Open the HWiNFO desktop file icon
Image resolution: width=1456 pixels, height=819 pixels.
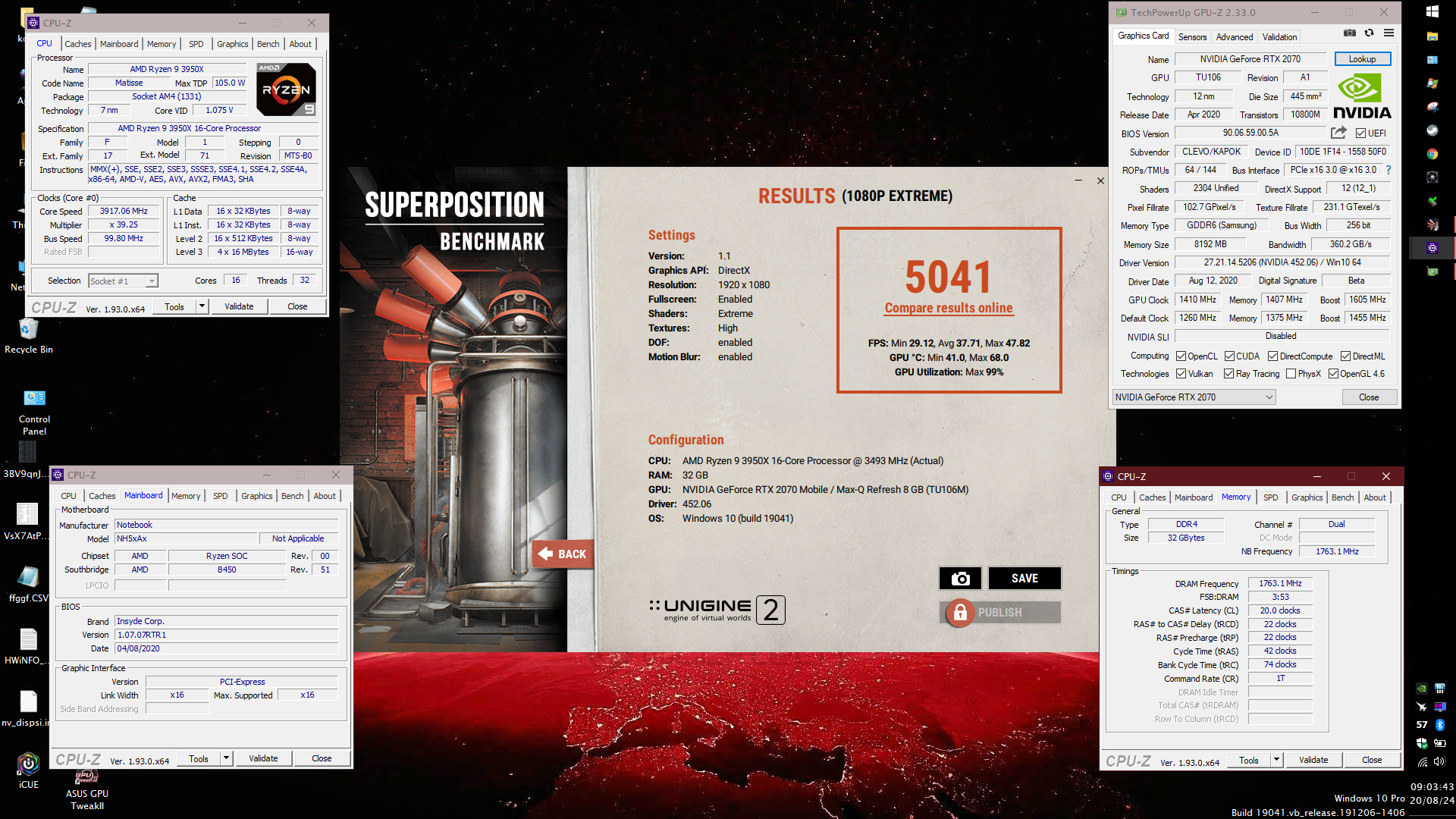(x=28, y=646)
